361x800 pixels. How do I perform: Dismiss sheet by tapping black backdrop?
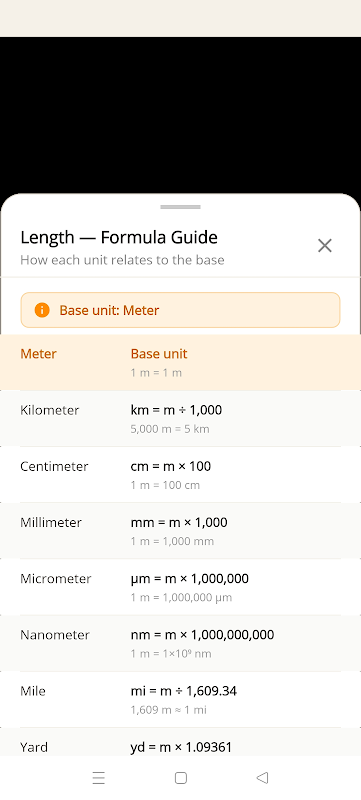coord(180,115)
